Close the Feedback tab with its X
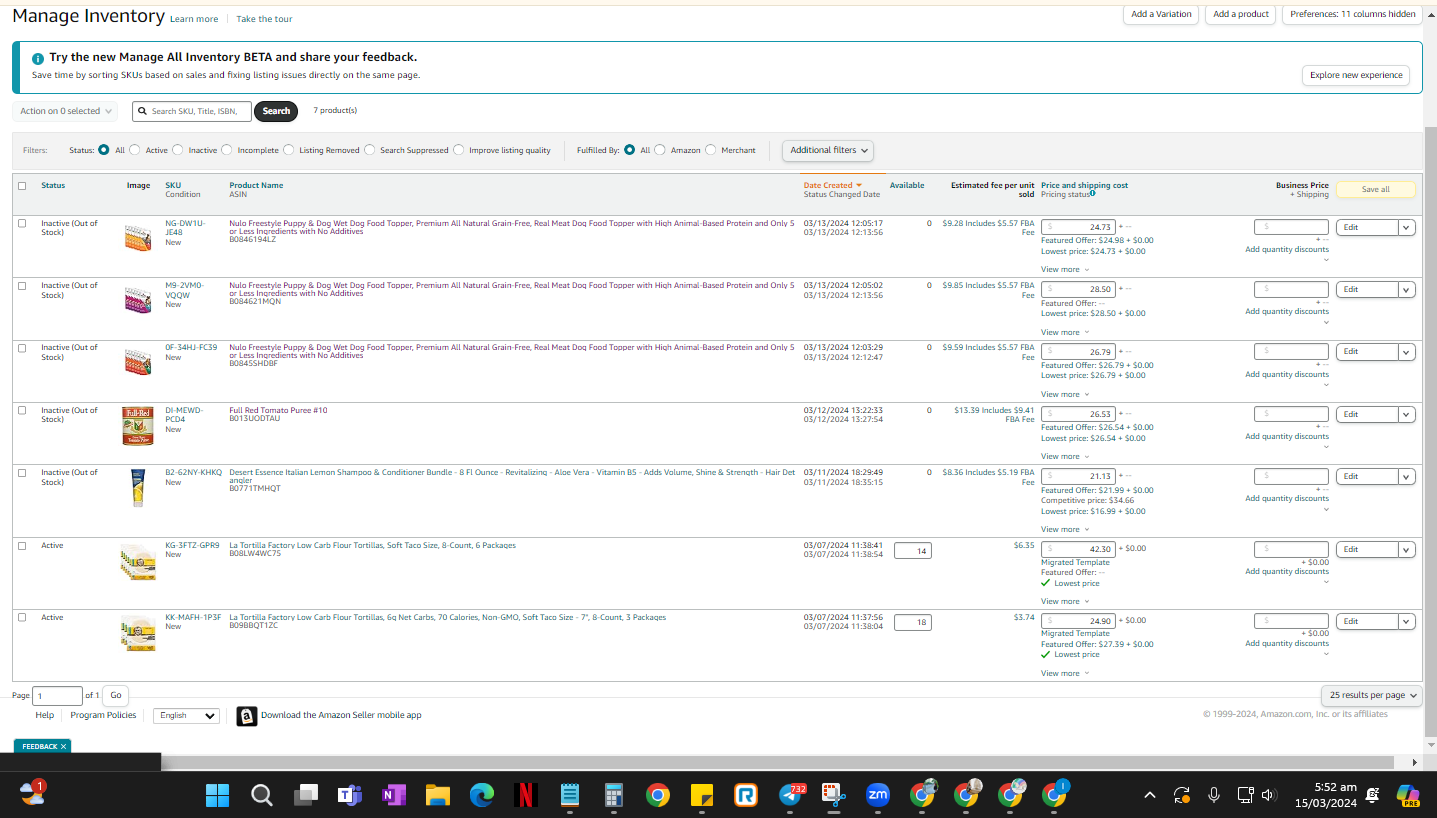The height and width of the screenshot is (818, 1437). pos(63,747)
